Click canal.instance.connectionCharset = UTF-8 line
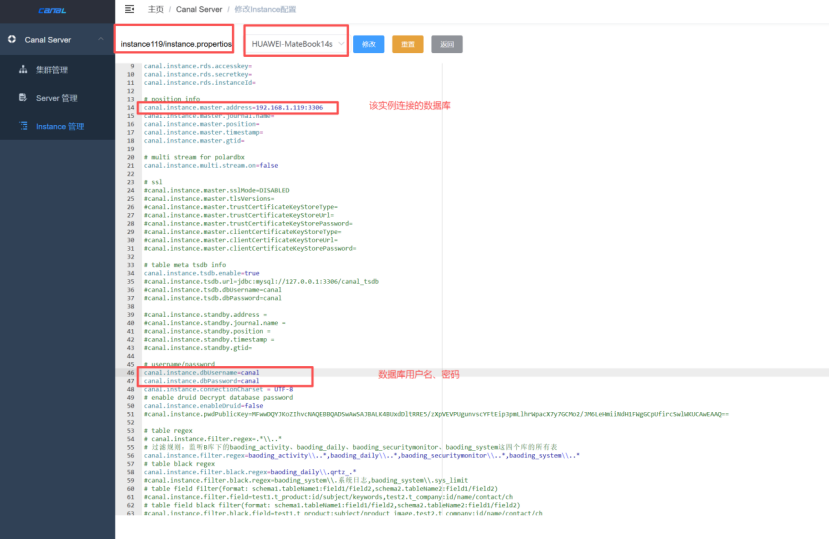 pyautogui.click(x=218, y=389)
